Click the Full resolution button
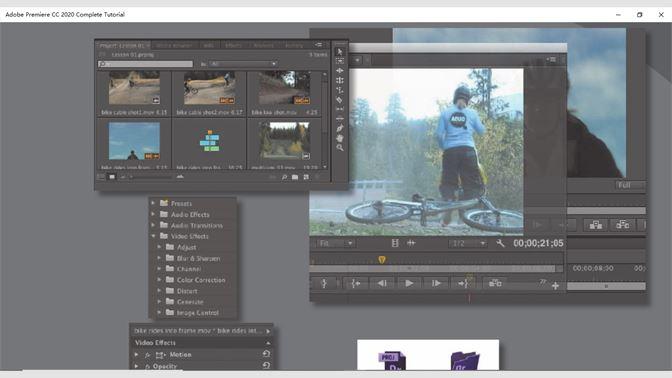 pyautogui.click(x=624, y=185)
